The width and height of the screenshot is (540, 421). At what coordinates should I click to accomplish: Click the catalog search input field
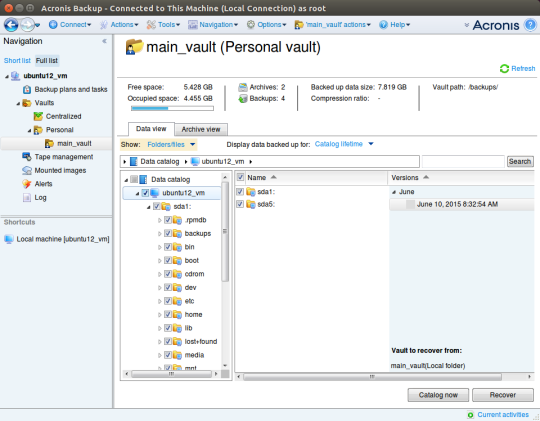point(464,162)
